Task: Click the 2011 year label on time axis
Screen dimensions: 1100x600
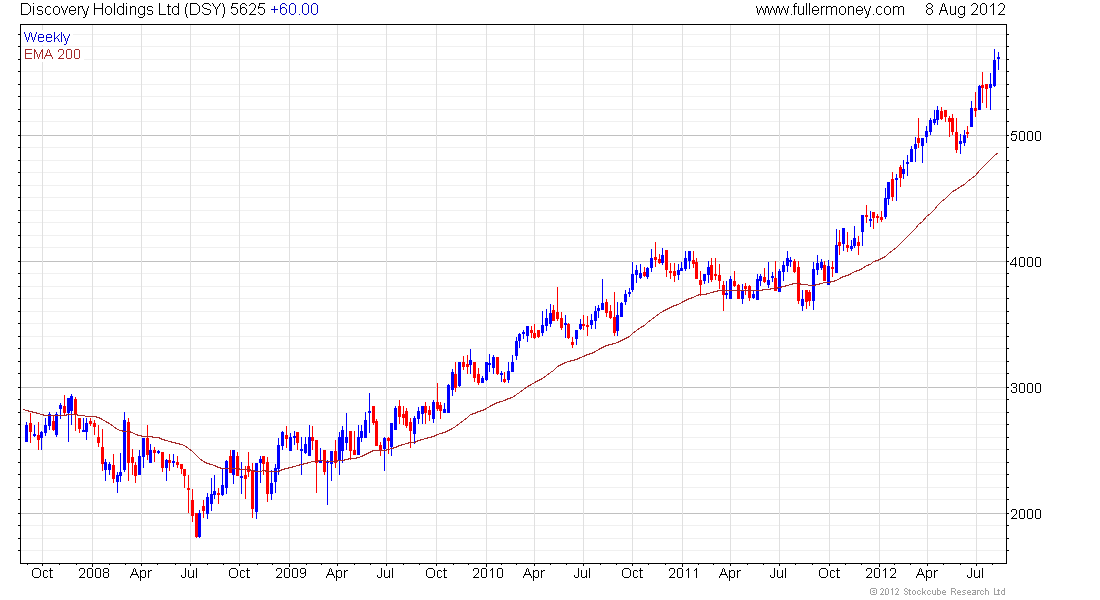Action: point(683,573)
